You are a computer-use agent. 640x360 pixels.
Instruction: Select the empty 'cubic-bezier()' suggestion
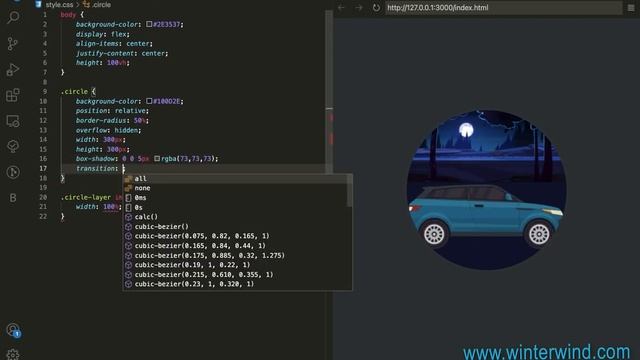point(236,227)
